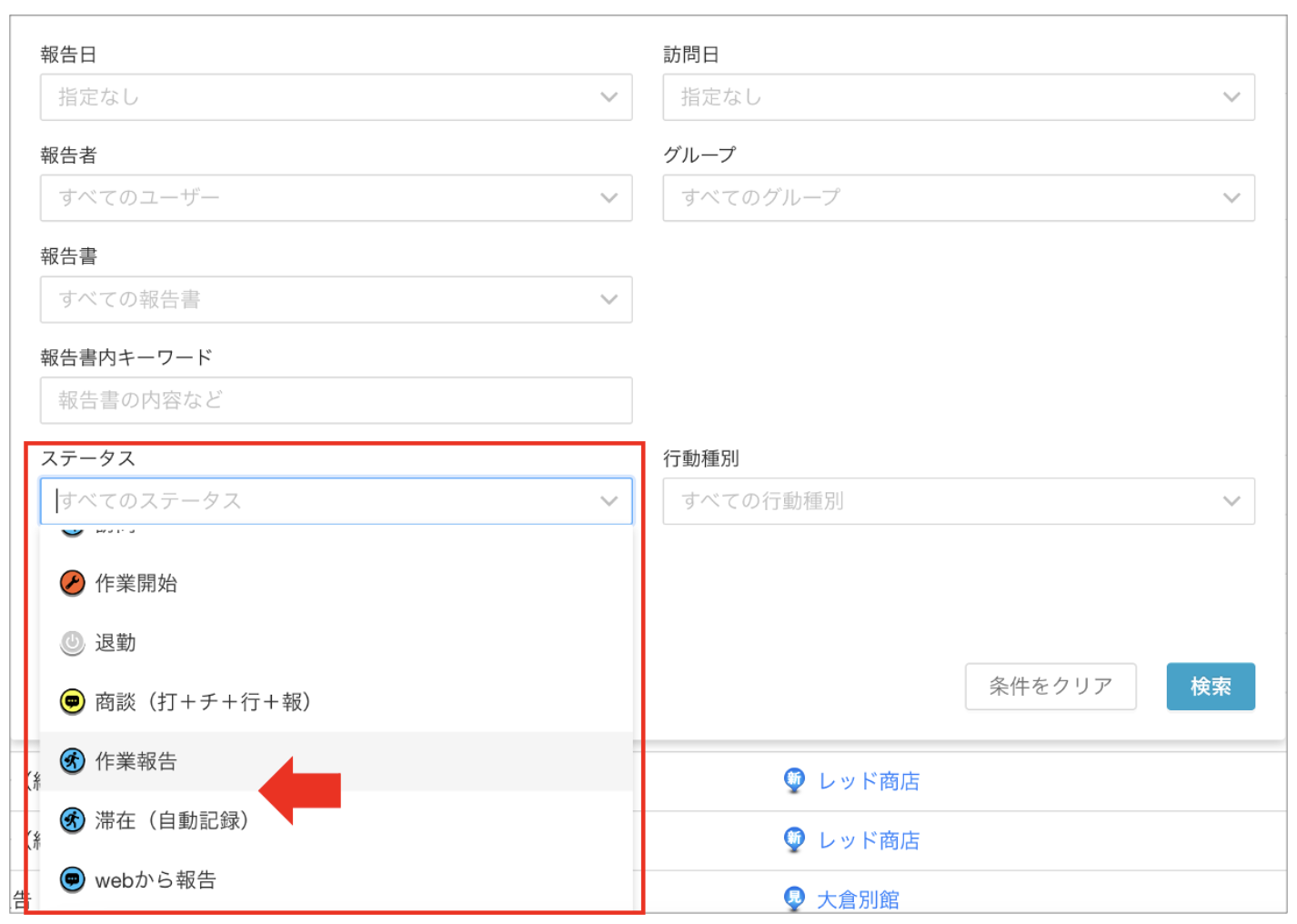Open the 報告書 dropdown
This screenshot has width=1297, height=924.
336,299
